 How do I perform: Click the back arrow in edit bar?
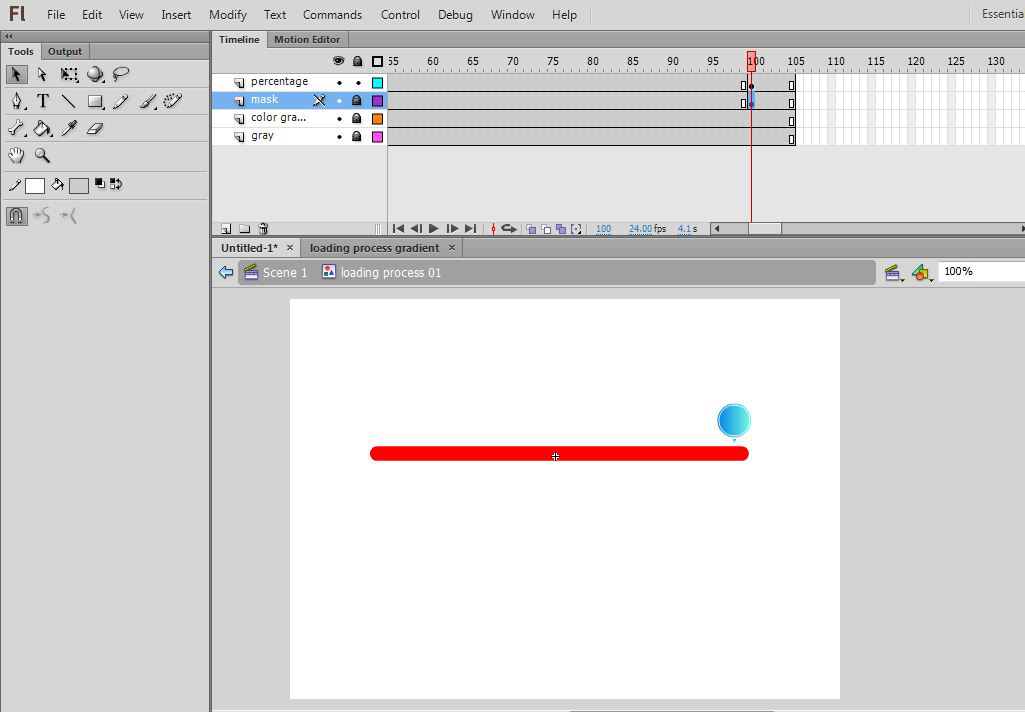tap(226, 273)
